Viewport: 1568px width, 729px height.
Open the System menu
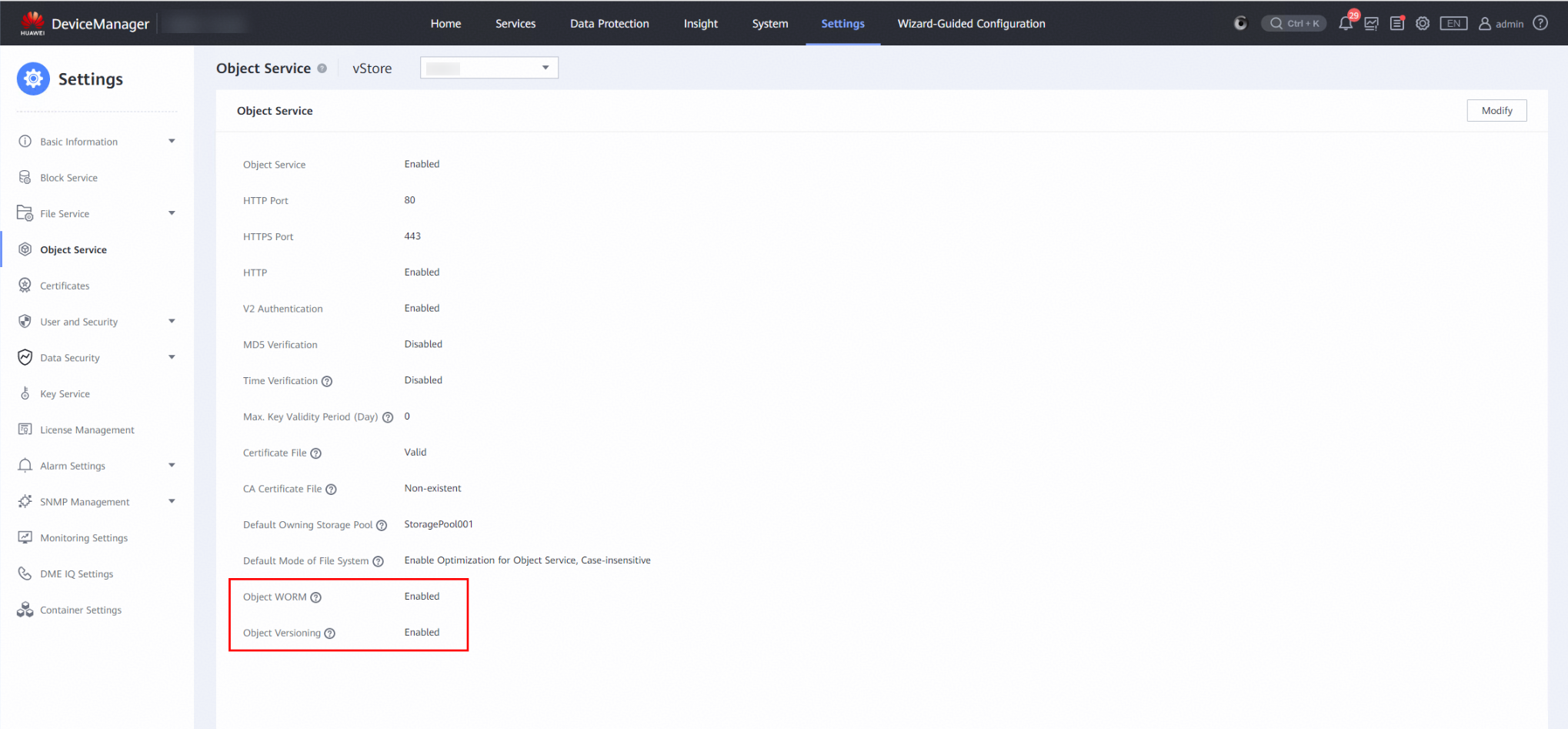click(770, 24)
